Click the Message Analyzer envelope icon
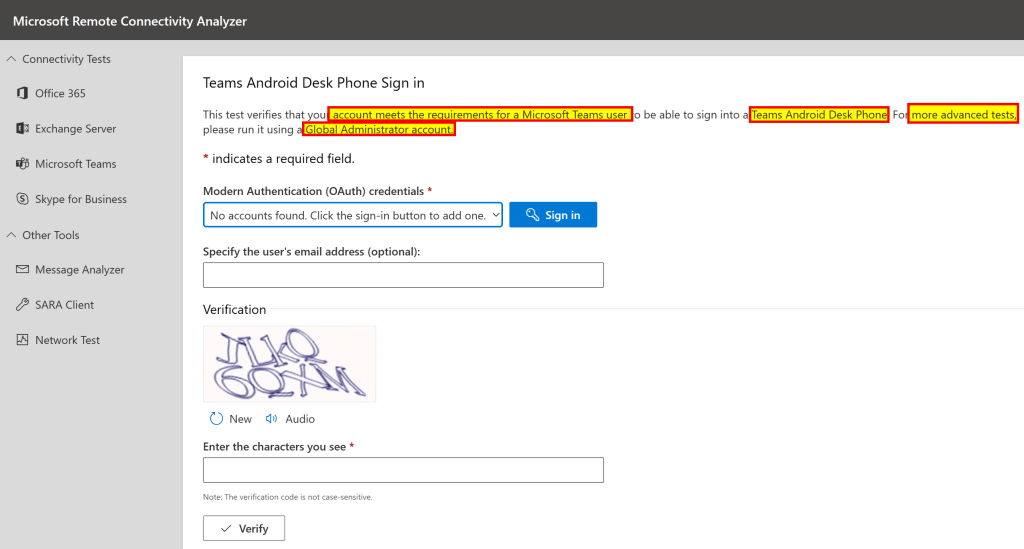The height and width of the screenshot is (549, 1024). click(x=22, y=270)
